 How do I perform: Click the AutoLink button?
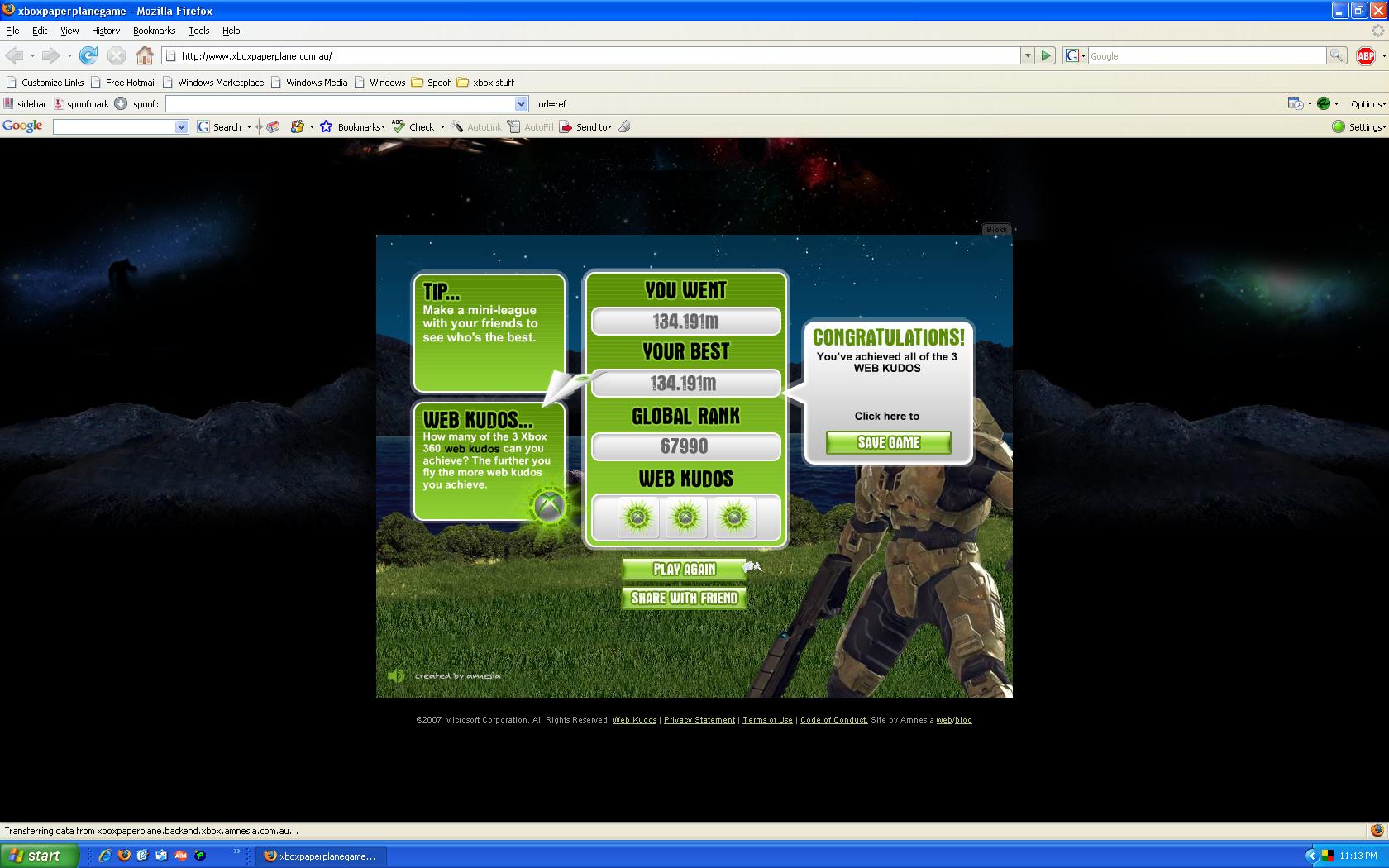476,126
